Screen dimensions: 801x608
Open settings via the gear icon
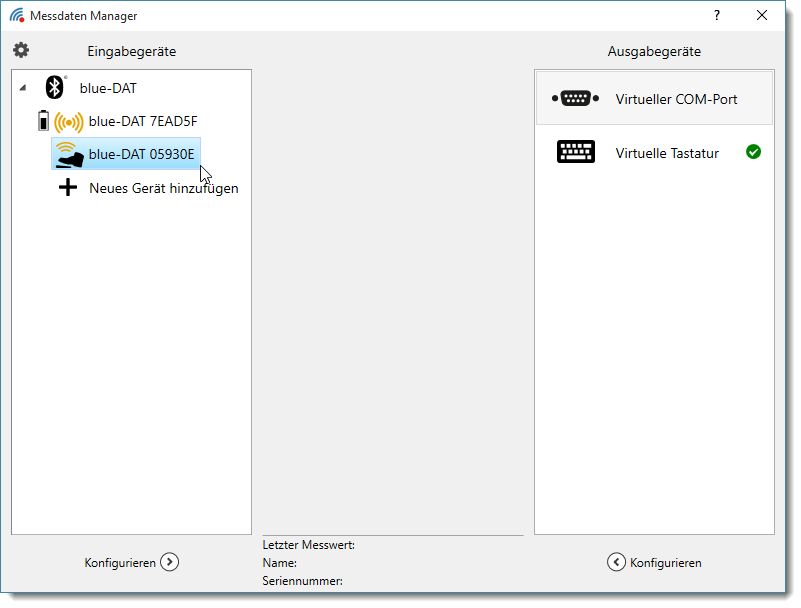(21, 50)
